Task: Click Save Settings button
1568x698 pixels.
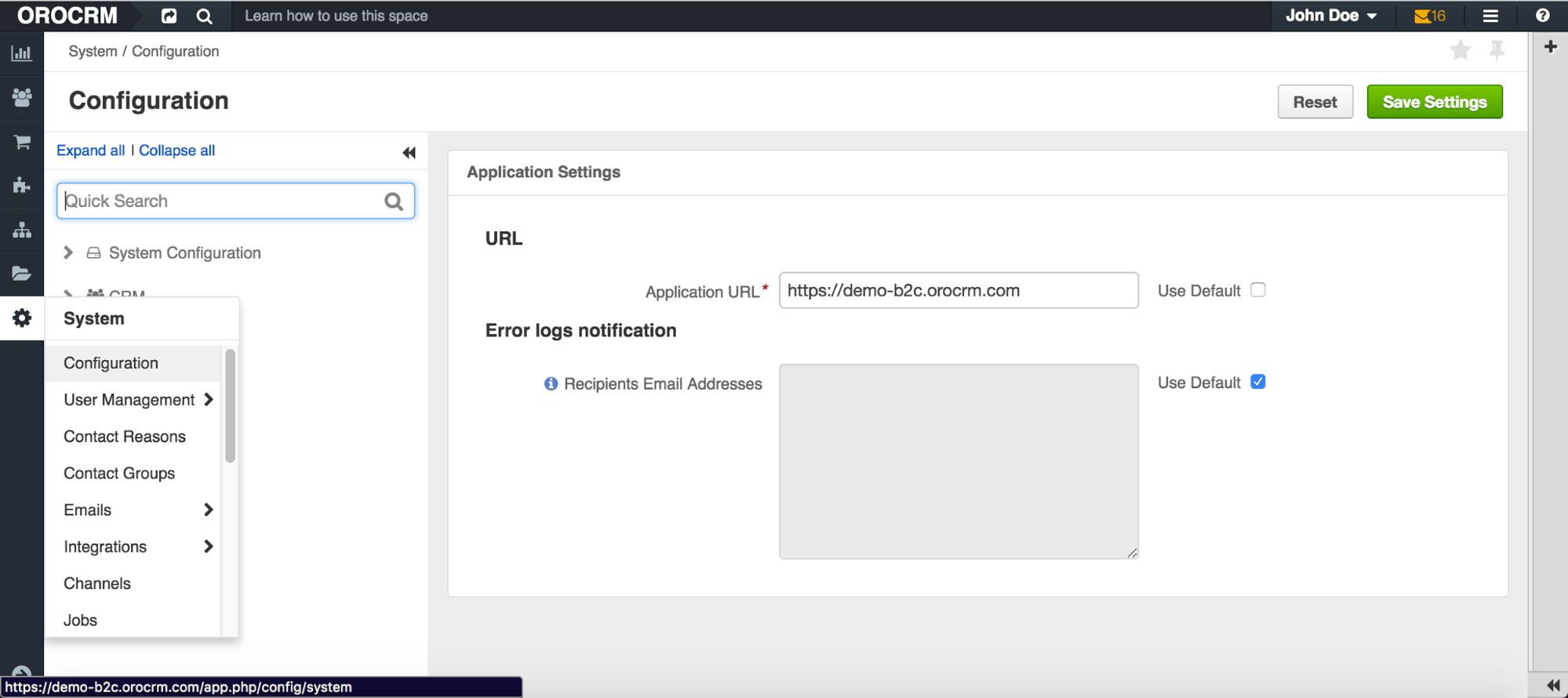Action: 1435,102
